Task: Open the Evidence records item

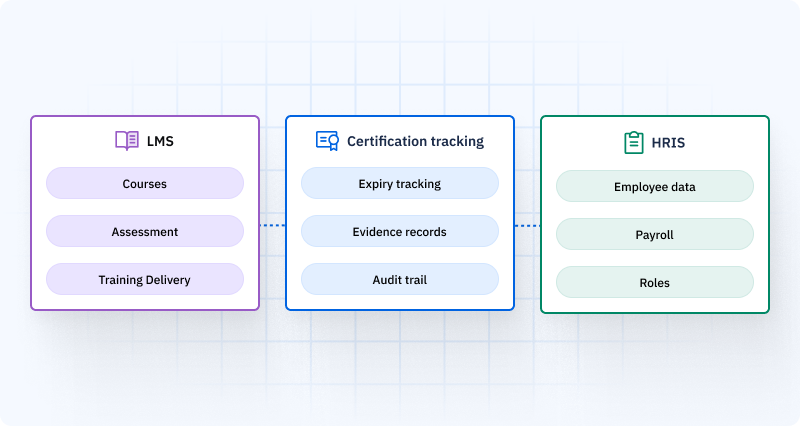Action: click(x=400, y=232)
